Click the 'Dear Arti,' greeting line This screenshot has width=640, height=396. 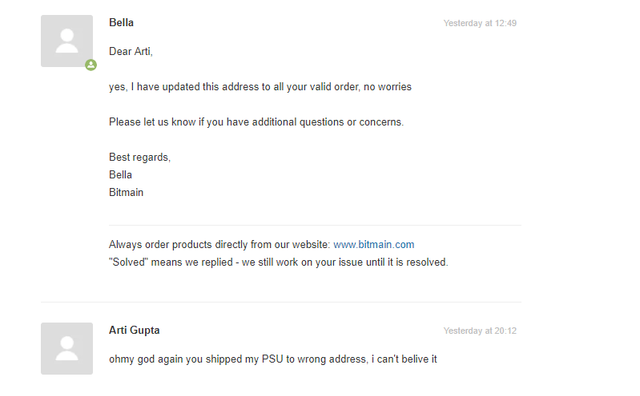[x=131, y=51]
